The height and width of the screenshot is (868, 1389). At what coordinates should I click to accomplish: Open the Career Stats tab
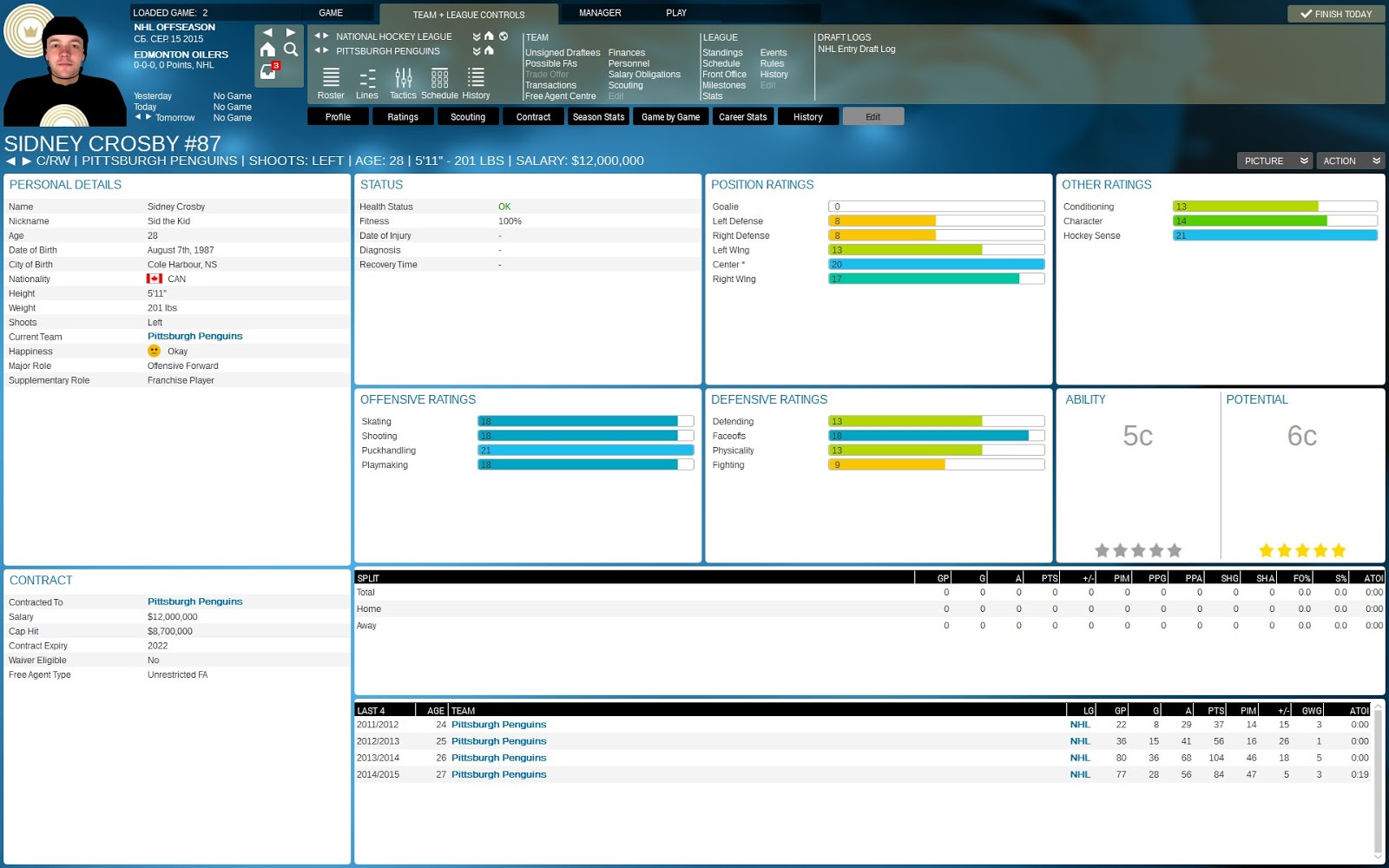click(742, 116)
